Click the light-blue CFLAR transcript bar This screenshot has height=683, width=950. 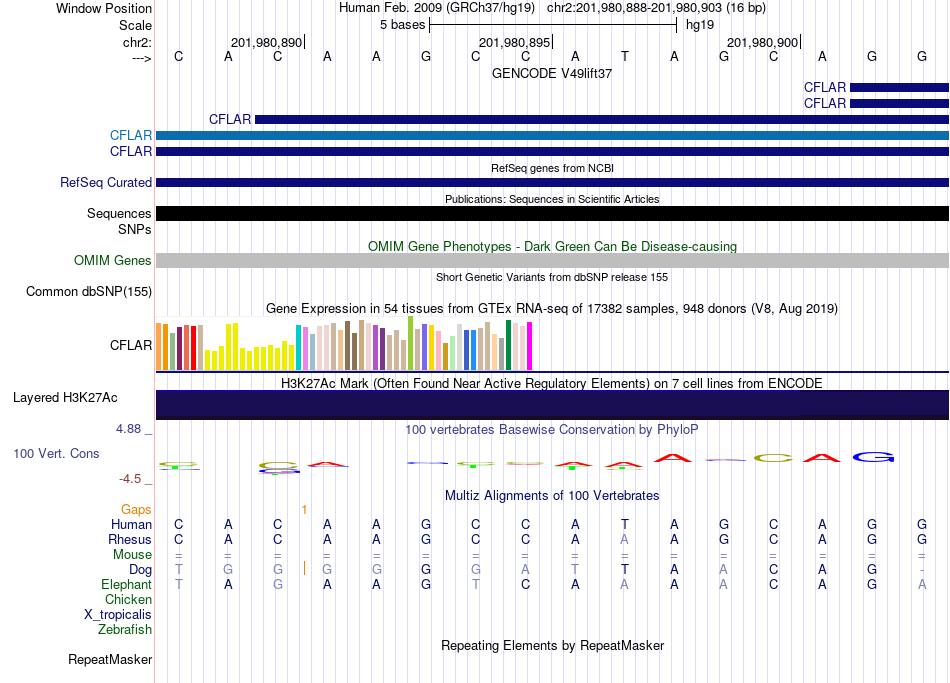552,136
